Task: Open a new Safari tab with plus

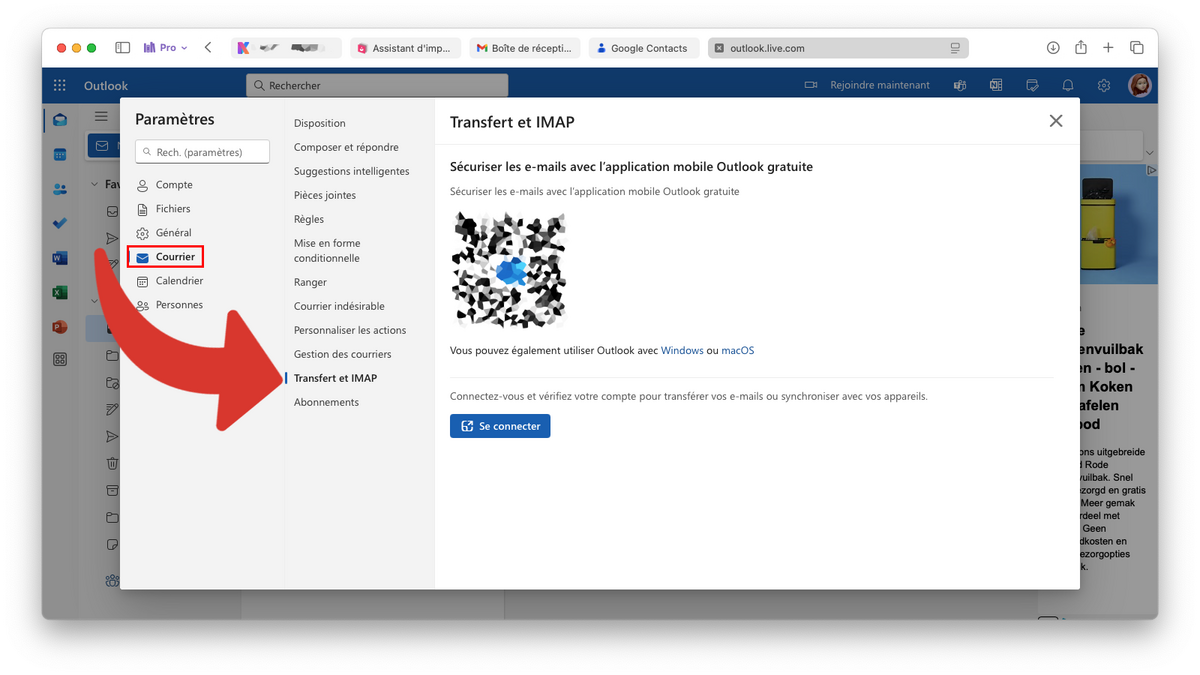Action: pos(1108,48)
